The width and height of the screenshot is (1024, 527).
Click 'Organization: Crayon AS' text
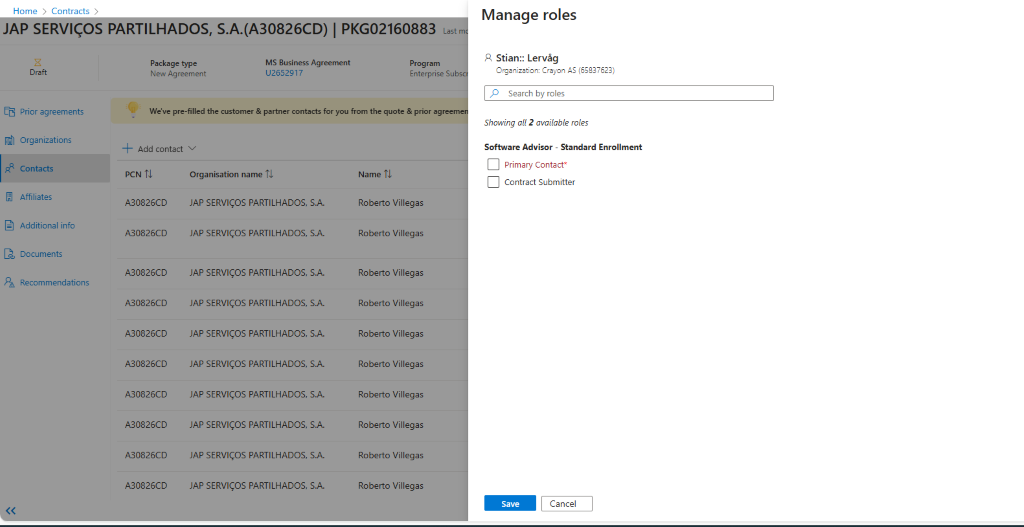point(555,70)
